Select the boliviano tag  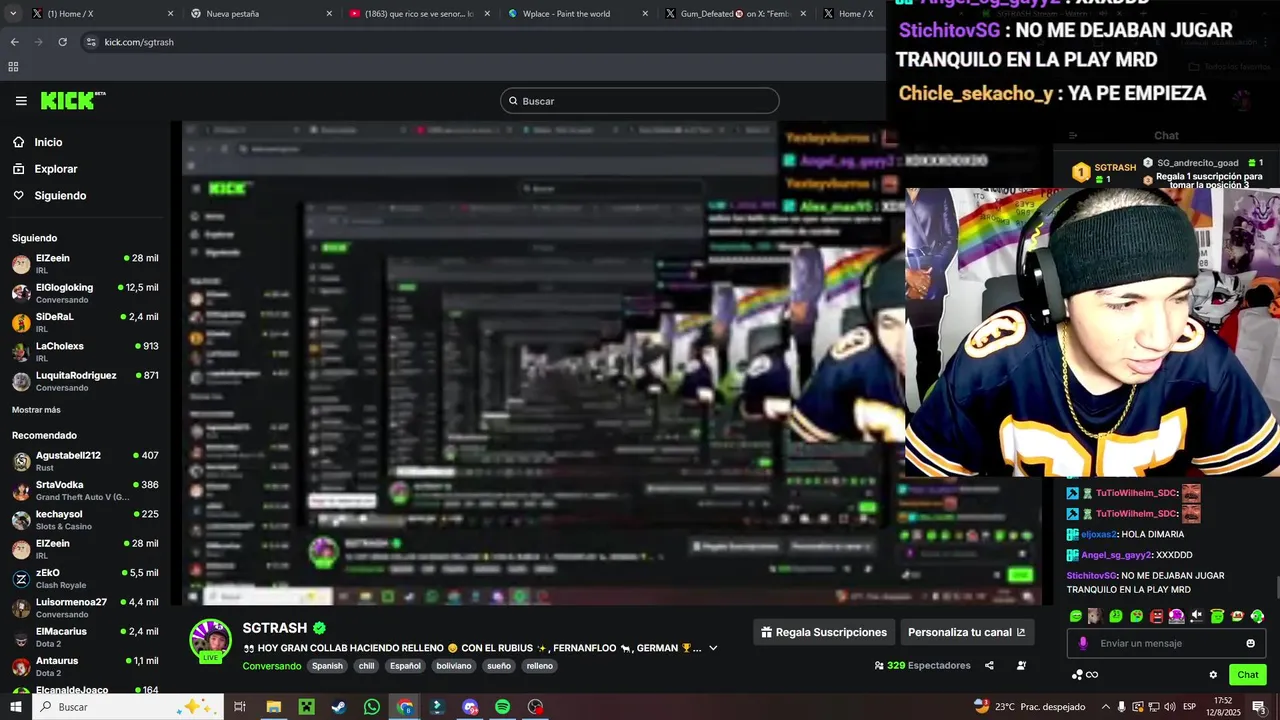point(453,666)
